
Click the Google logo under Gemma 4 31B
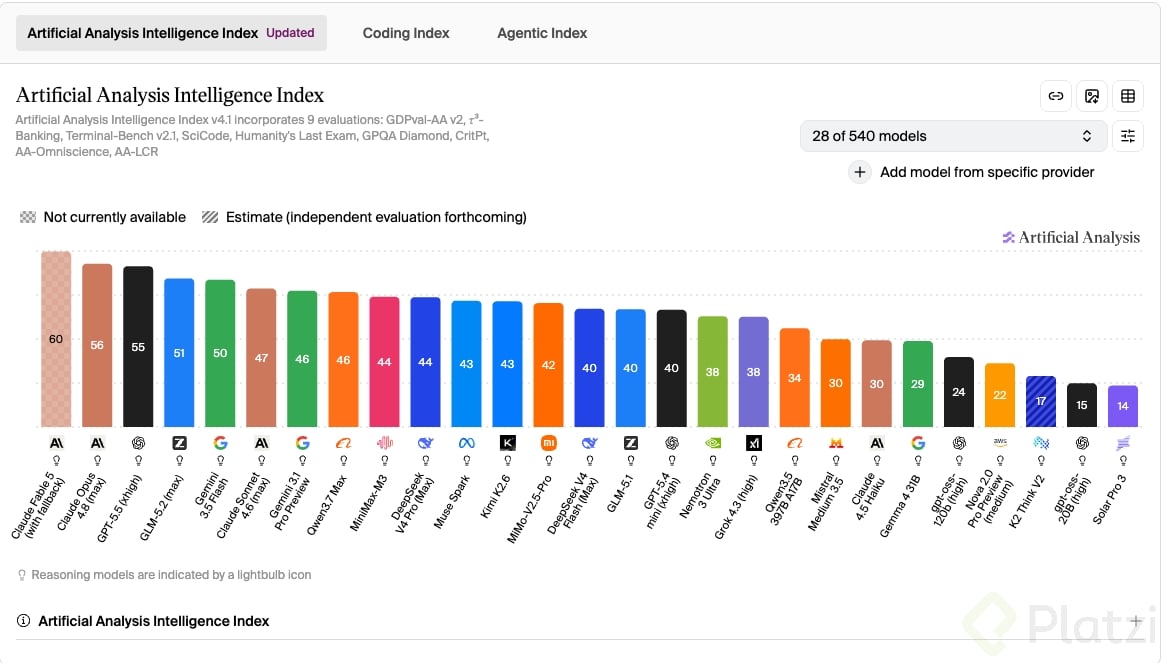[x=918, y=442]
